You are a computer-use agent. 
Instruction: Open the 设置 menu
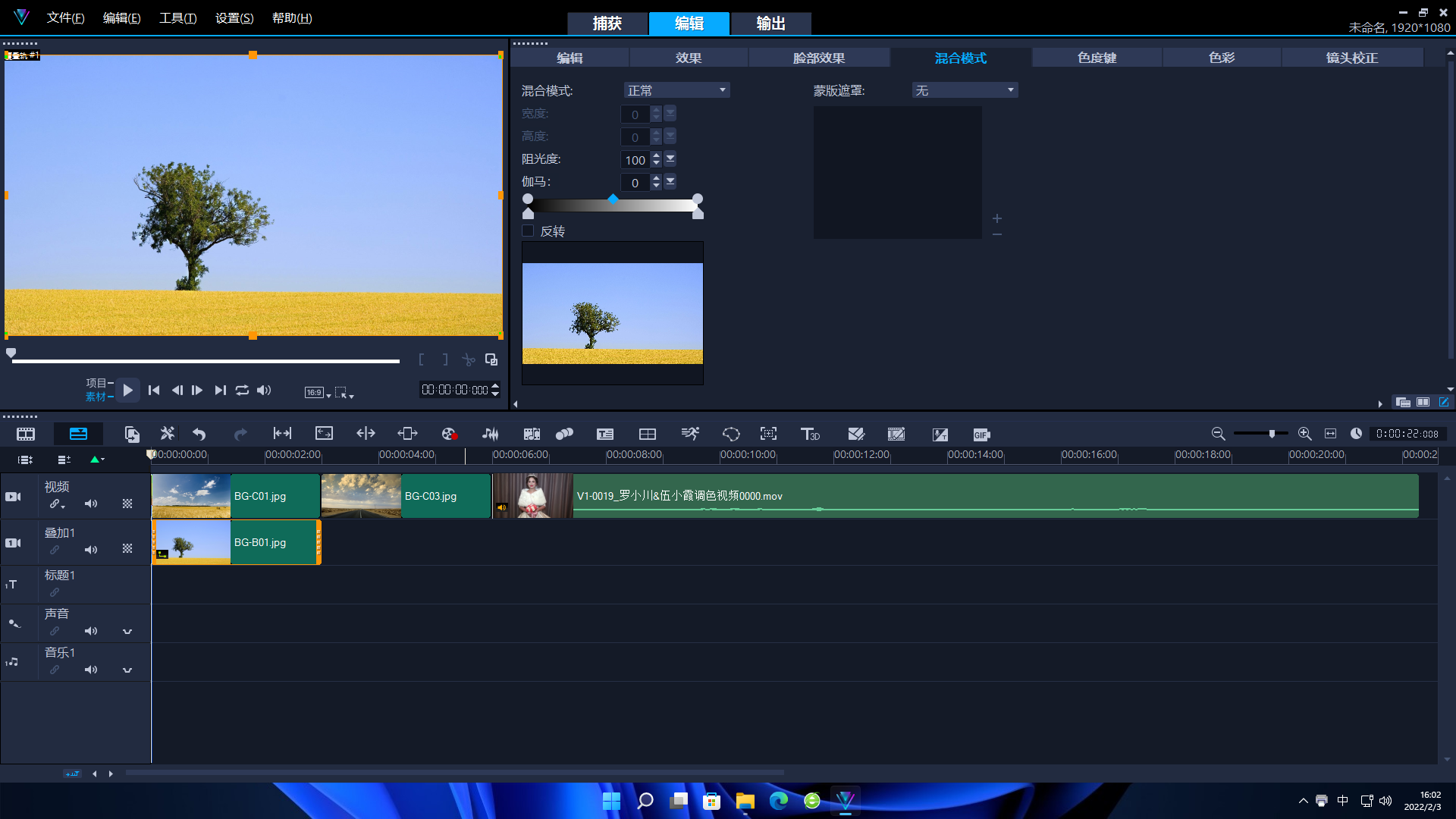[x=234, y=17]
